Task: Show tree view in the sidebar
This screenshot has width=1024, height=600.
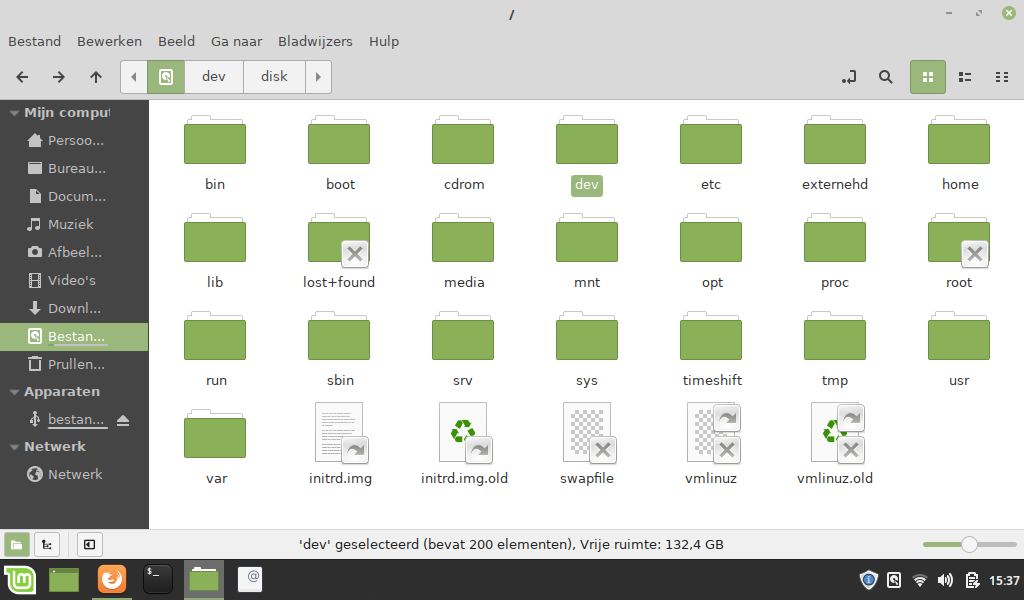Action: [x=46, y=544]
